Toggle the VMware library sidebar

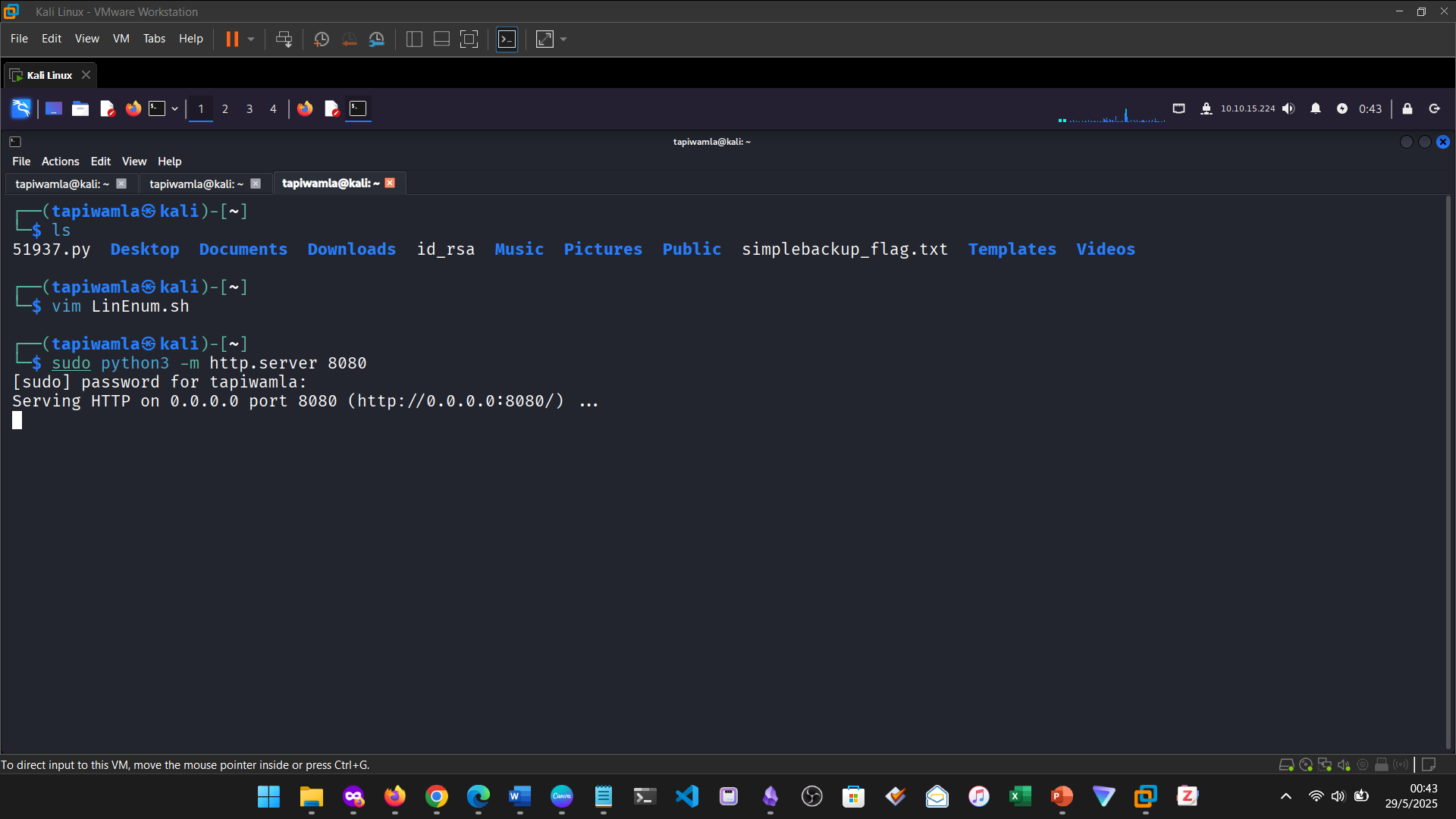[414, 39]
